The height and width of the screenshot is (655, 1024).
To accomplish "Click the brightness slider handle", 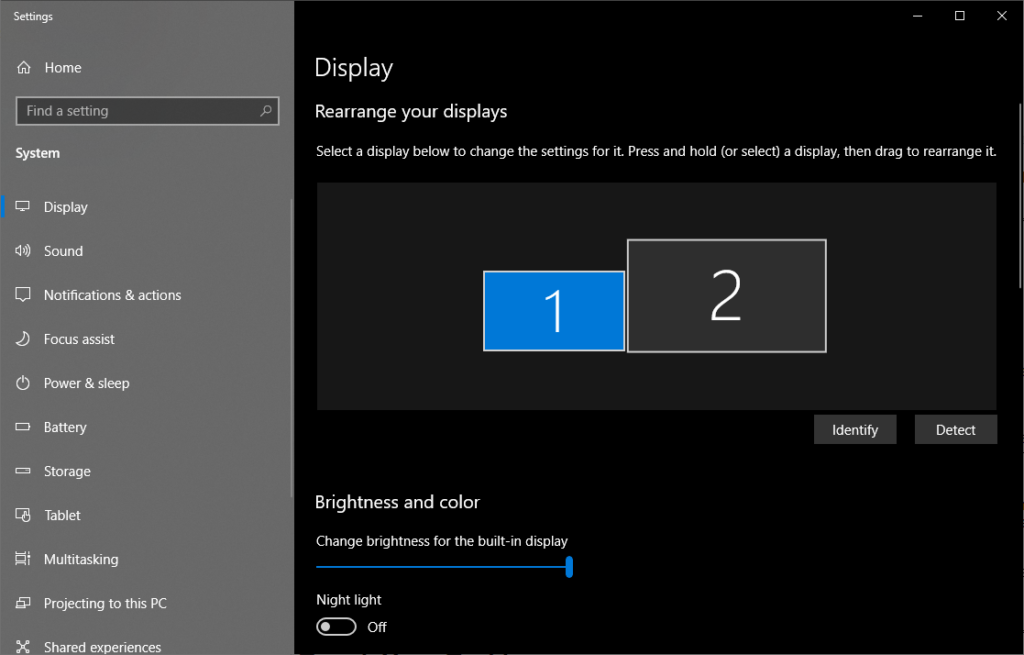I will [569, 567].
